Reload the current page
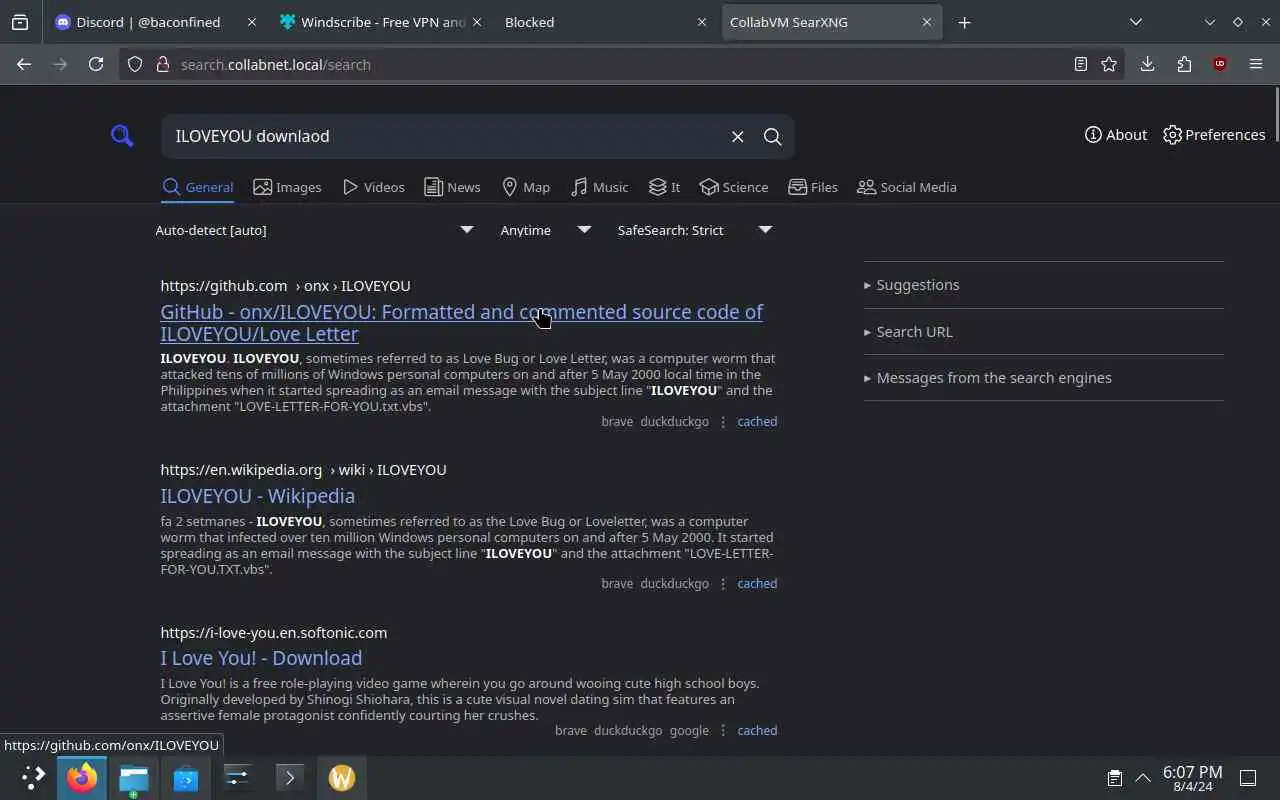Viewport: 1280px width, 800px height. (96, 64)
